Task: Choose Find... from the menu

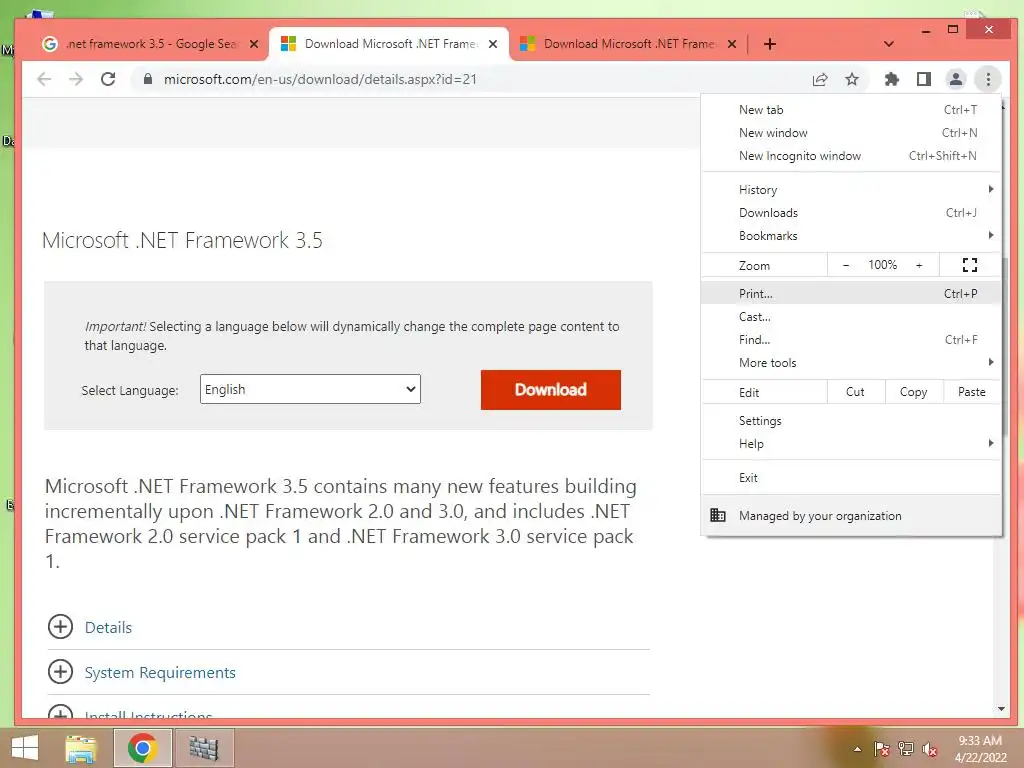Action: (851, 340)
